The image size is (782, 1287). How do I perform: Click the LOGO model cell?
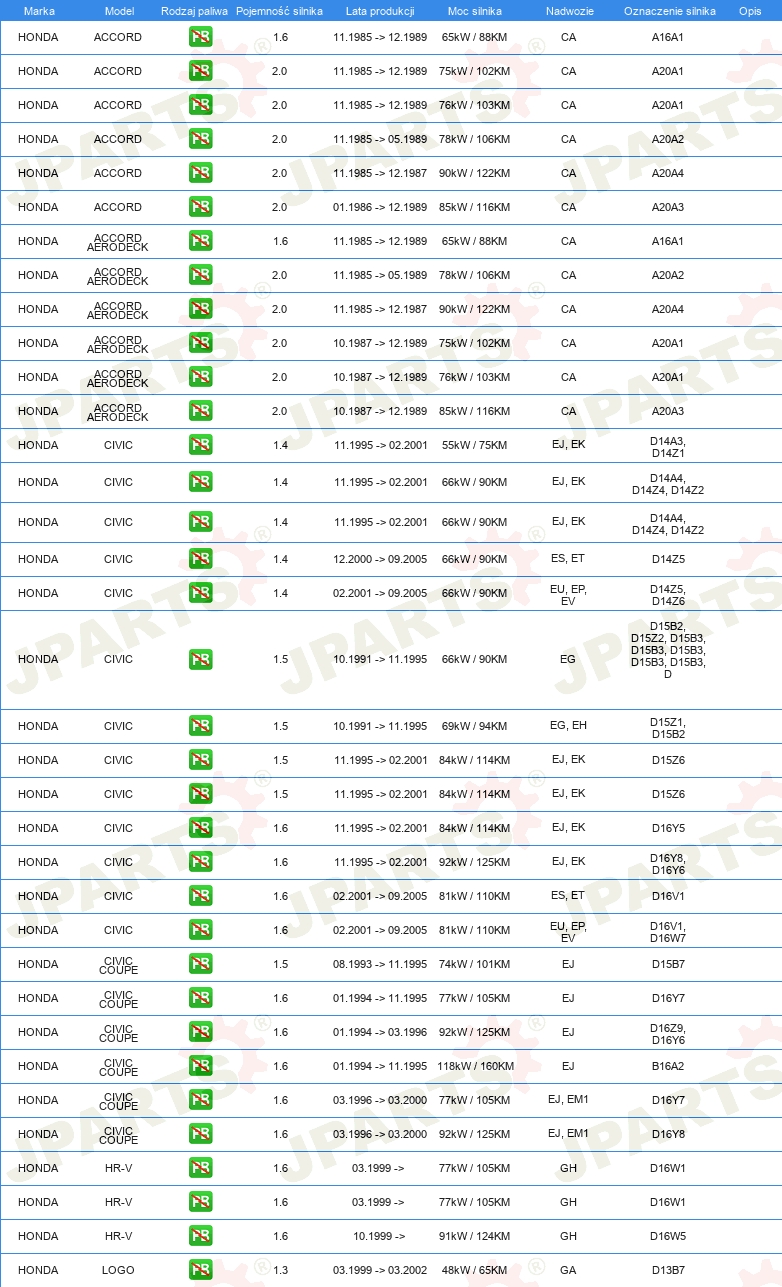(118, 1270)
